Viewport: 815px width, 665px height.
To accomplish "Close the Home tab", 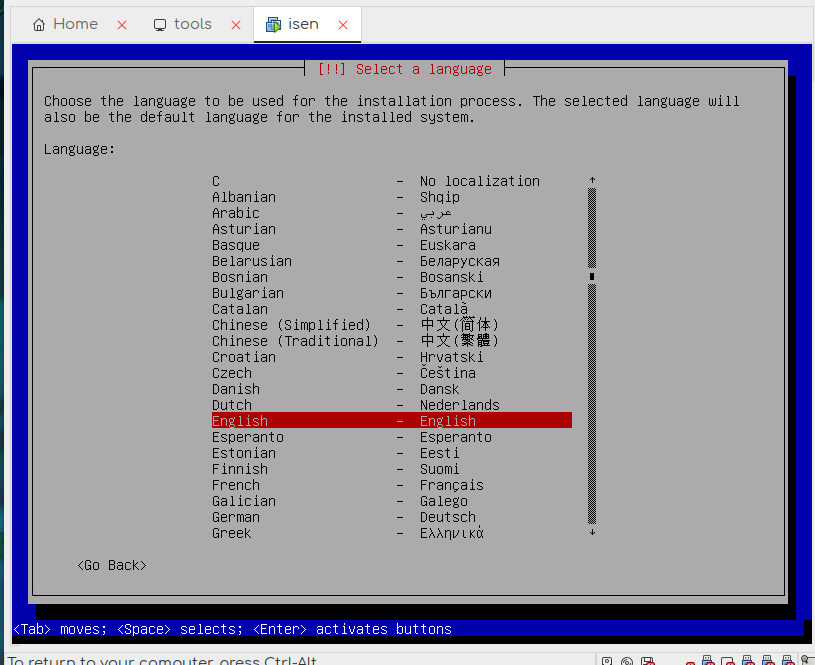I will (122, 25).
